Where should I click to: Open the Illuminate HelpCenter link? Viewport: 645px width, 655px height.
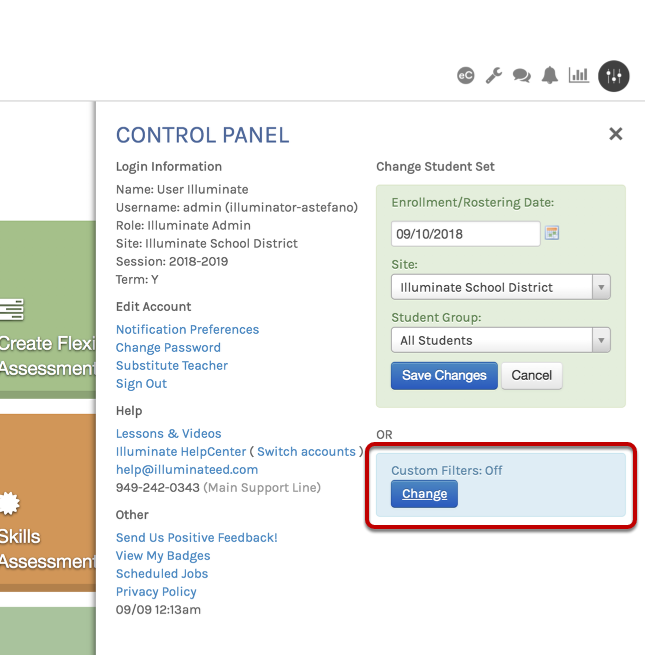pyautogui.click(x=181, y=452)
